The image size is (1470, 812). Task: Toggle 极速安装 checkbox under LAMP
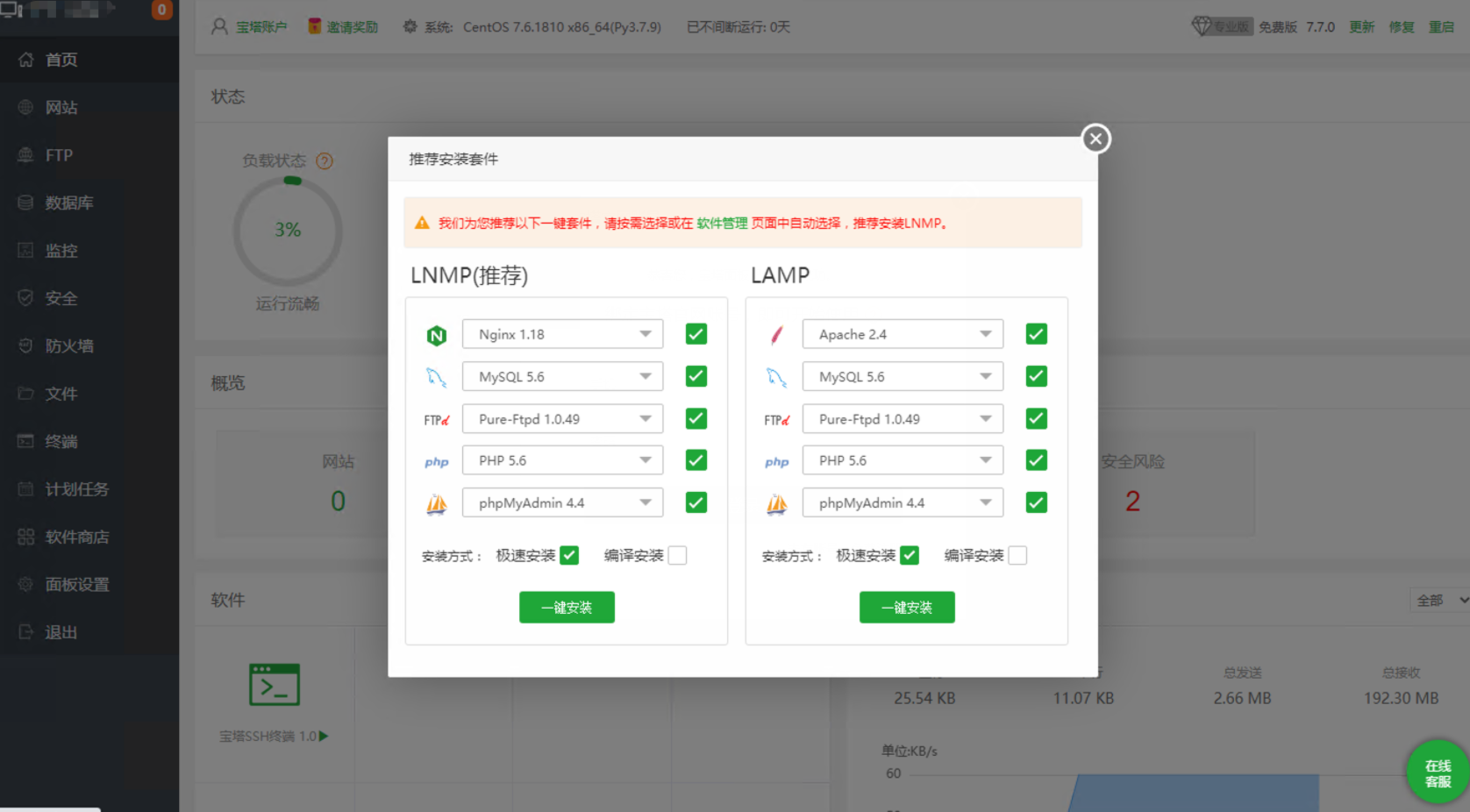pos(910,556)
